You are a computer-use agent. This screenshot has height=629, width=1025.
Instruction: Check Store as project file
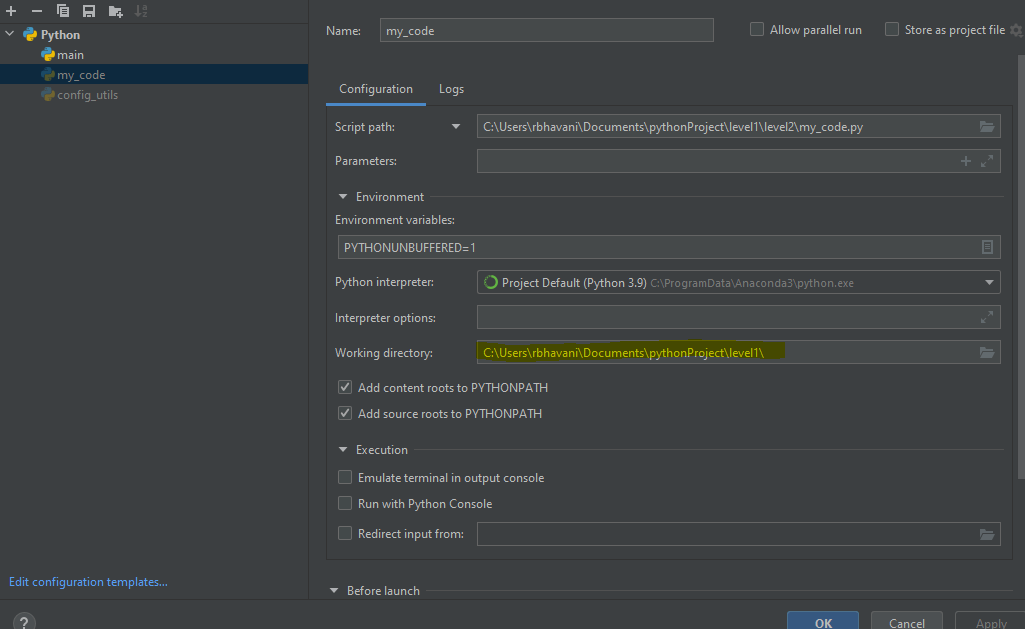[892, 29]
